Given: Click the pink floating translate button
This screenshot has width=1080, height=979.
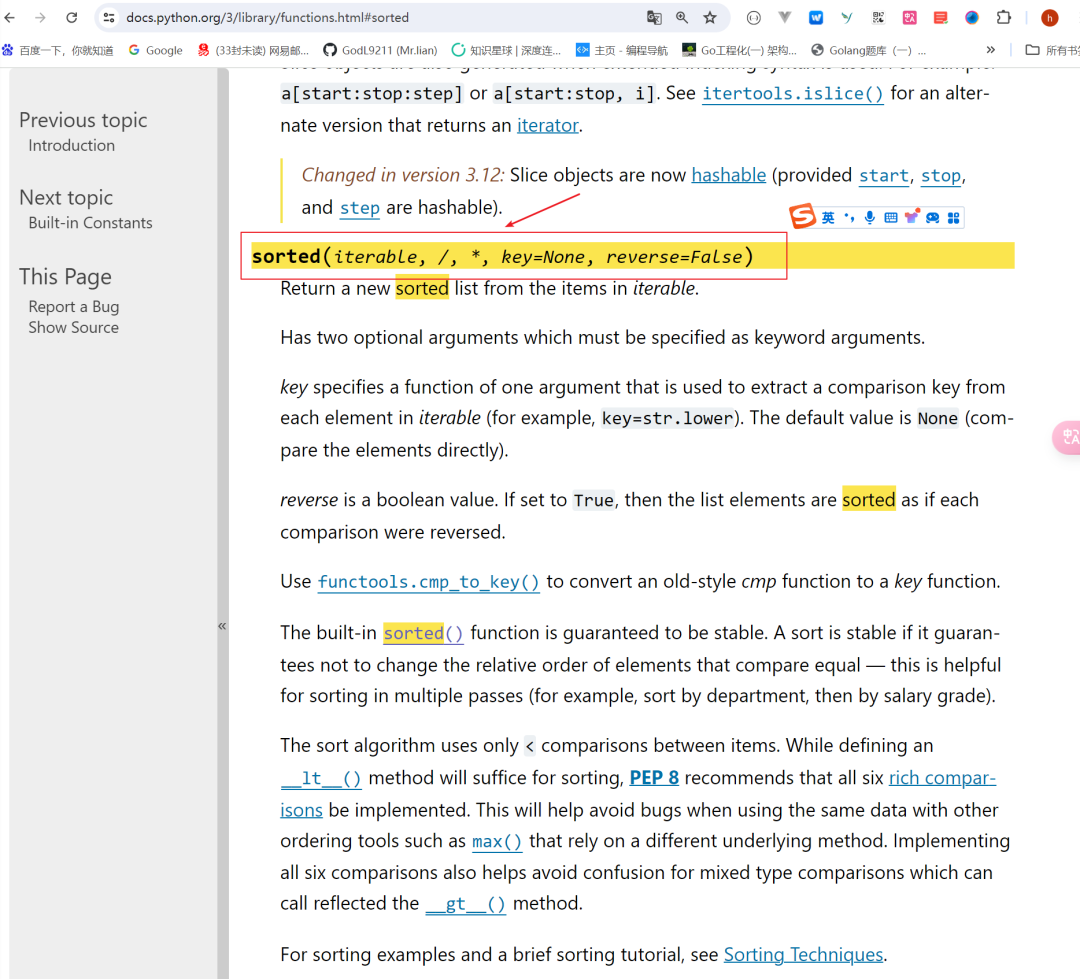Looking at the screenshot, I should (x=1068, y=437).
